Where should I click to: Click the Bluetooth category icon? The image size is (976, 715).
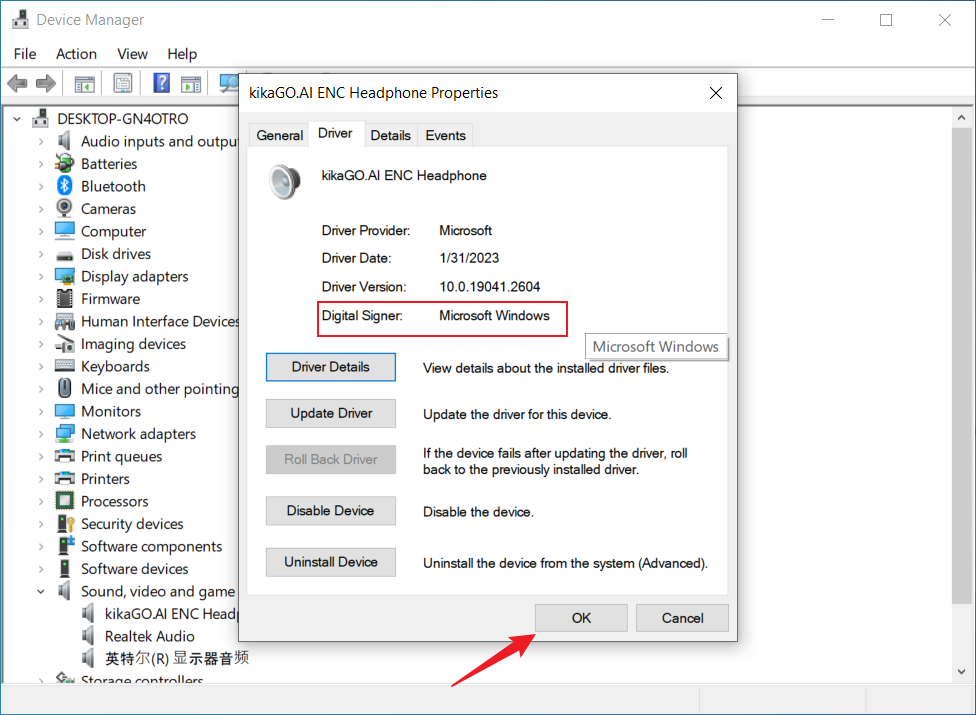point(64,186)
